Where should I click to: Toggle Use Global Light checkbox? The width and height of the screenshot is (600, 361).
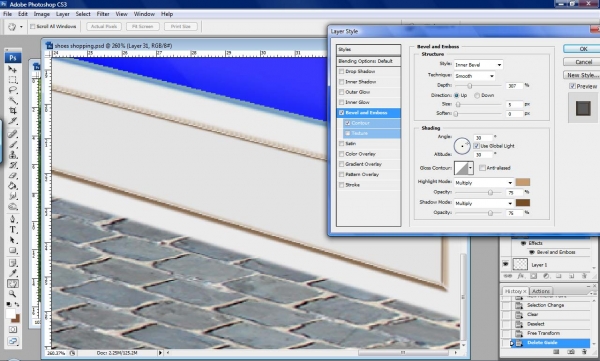(476, 146)
